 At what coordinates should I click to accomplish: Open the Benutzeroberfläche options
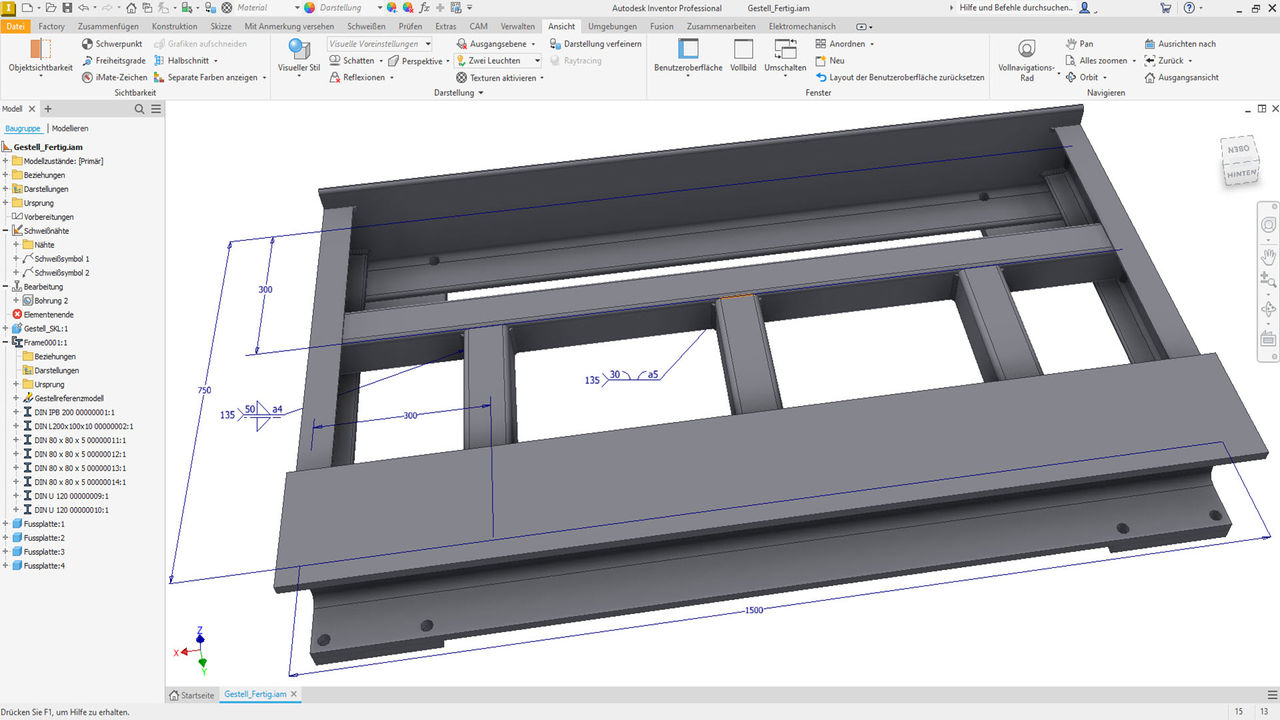click(x=688, y=55)
